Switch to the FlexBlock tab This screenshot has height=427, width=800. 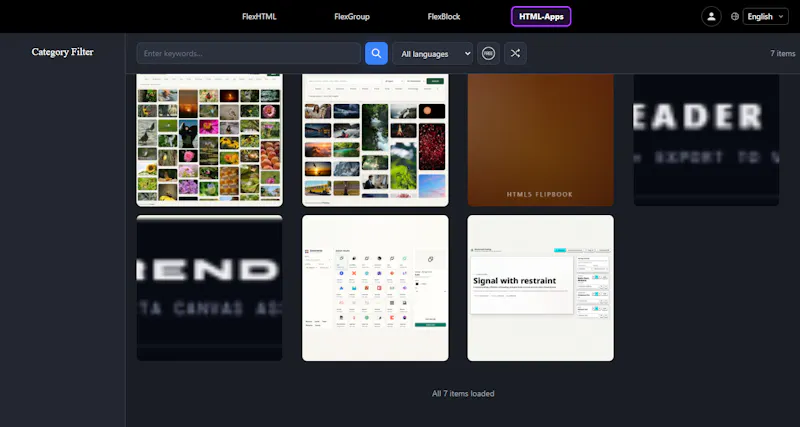pos(444,16)
